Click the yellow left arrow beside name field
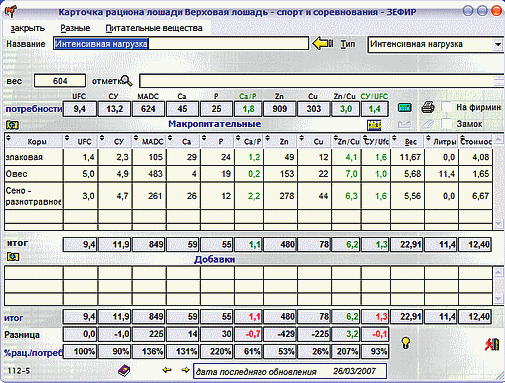 (322, 43)
